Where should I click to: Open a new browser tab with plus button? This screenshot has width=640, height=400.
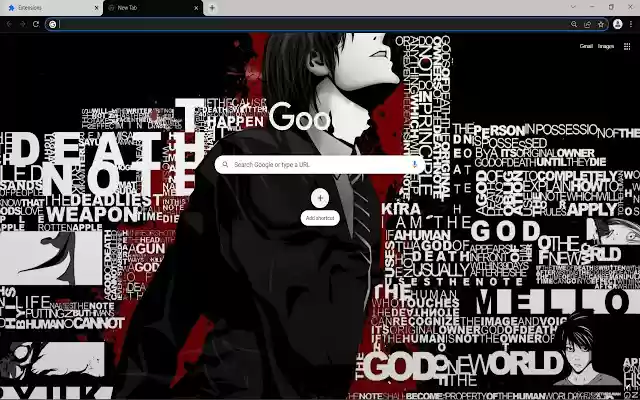click(x=212, y=8)
